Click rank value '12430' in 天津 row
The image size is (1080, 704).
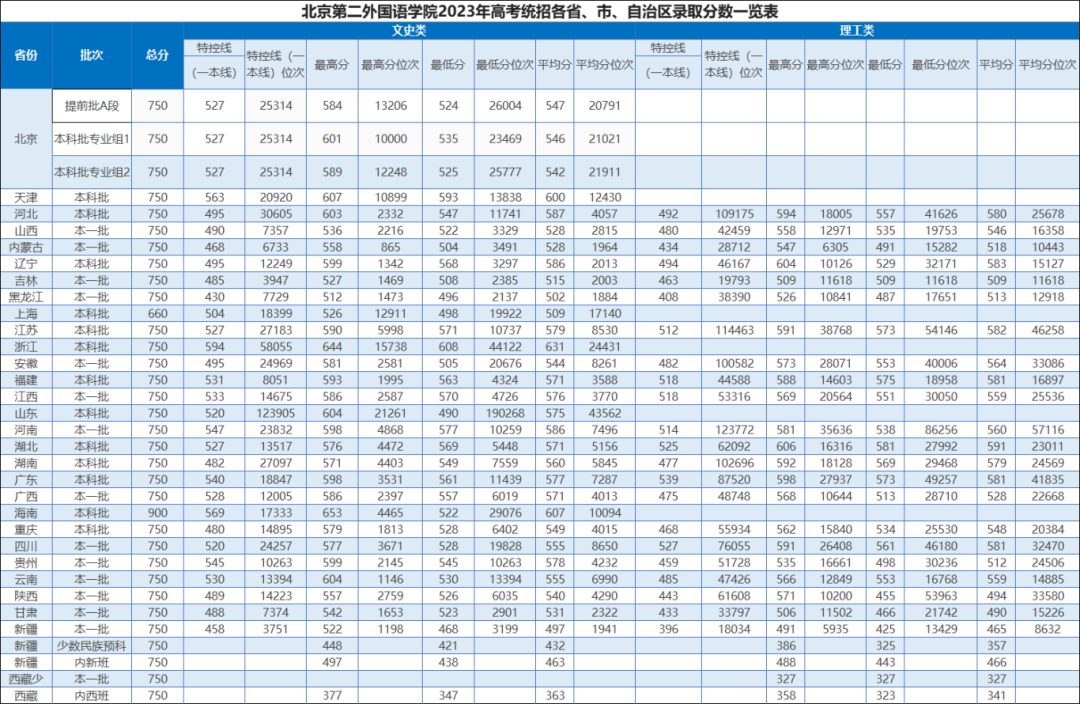(x=605, y=197)
